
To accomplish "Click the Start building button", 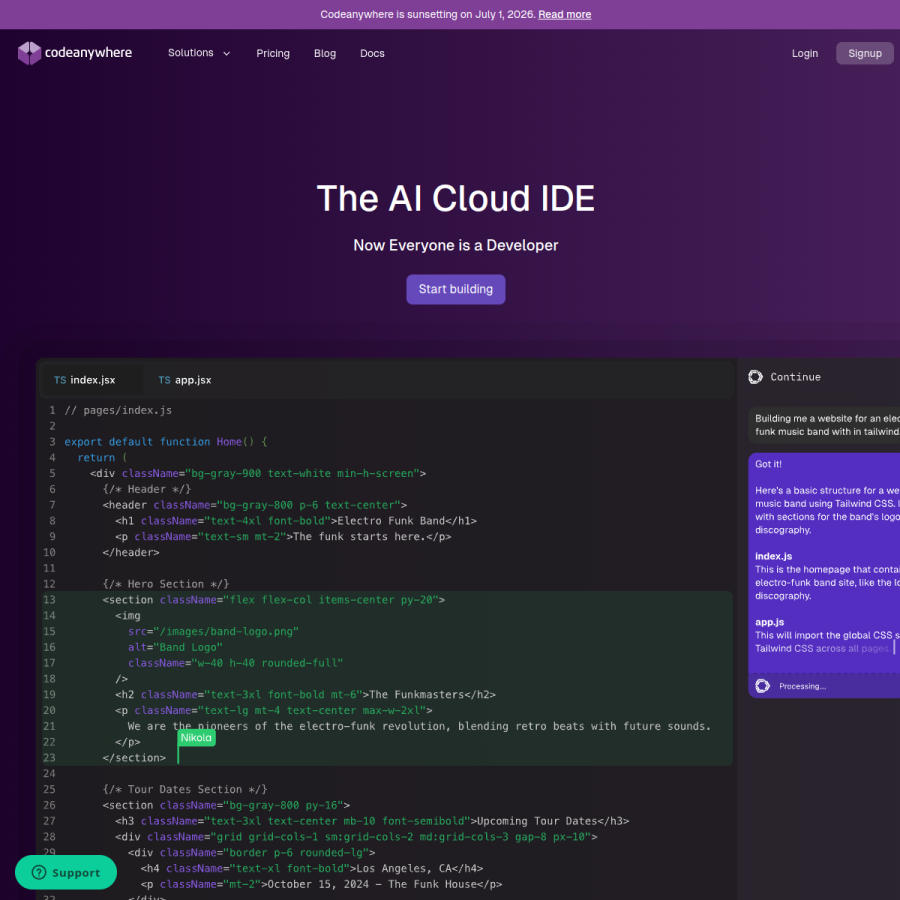I will click(456, 289).
